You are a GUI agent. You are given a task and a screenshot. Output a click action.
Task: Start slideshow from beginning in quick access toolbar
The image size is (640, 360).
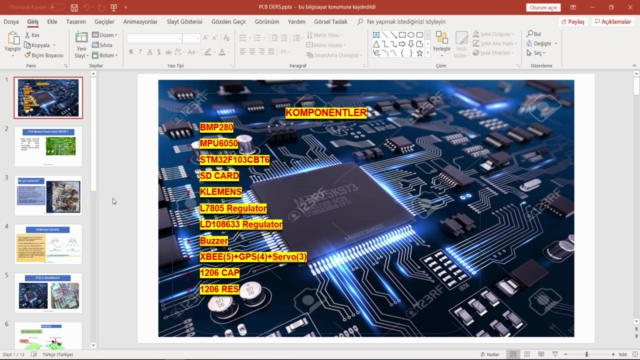[114, 7]
